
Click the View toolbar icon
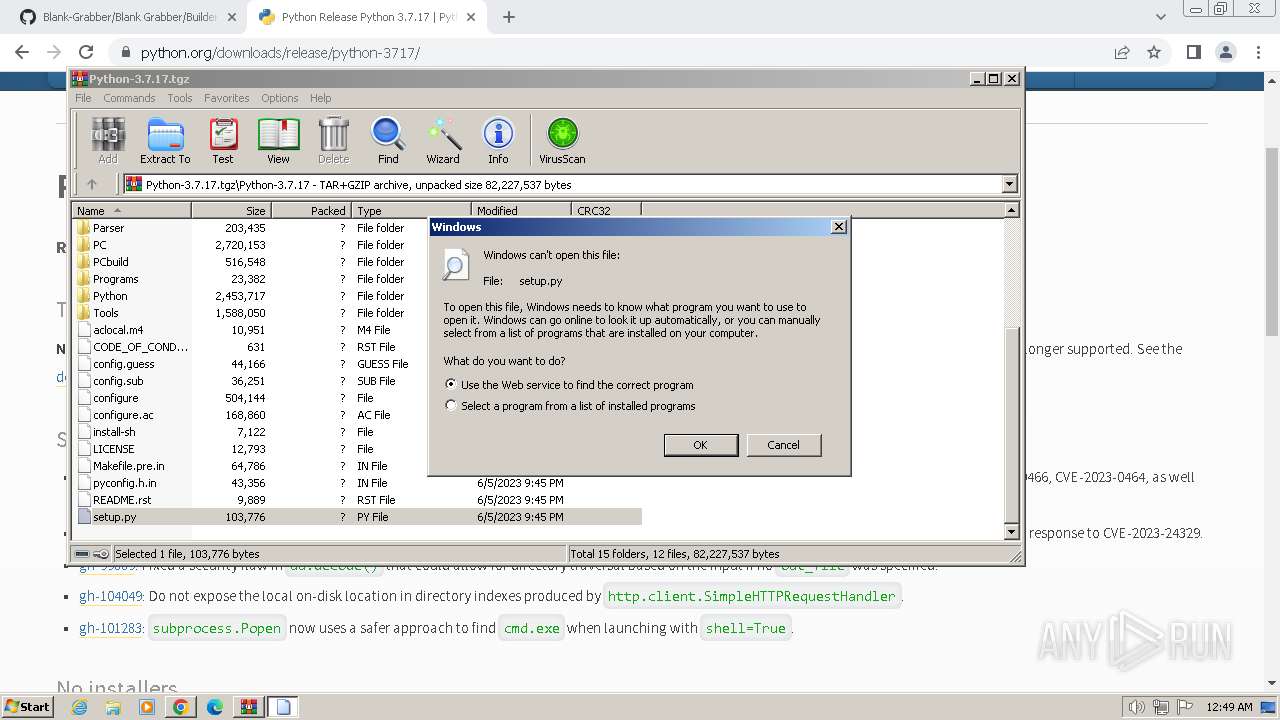tap(278, 140)
